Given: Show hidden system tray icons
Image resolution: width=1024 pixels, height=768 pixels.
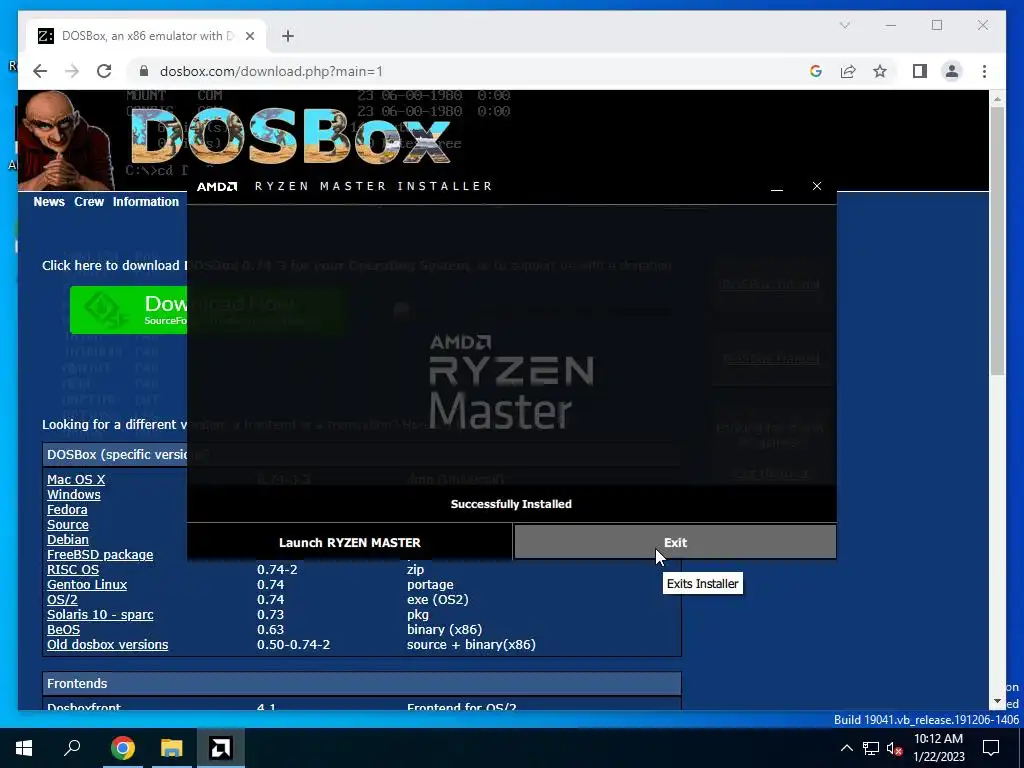Looking at the screenshot, I should 846,748.
